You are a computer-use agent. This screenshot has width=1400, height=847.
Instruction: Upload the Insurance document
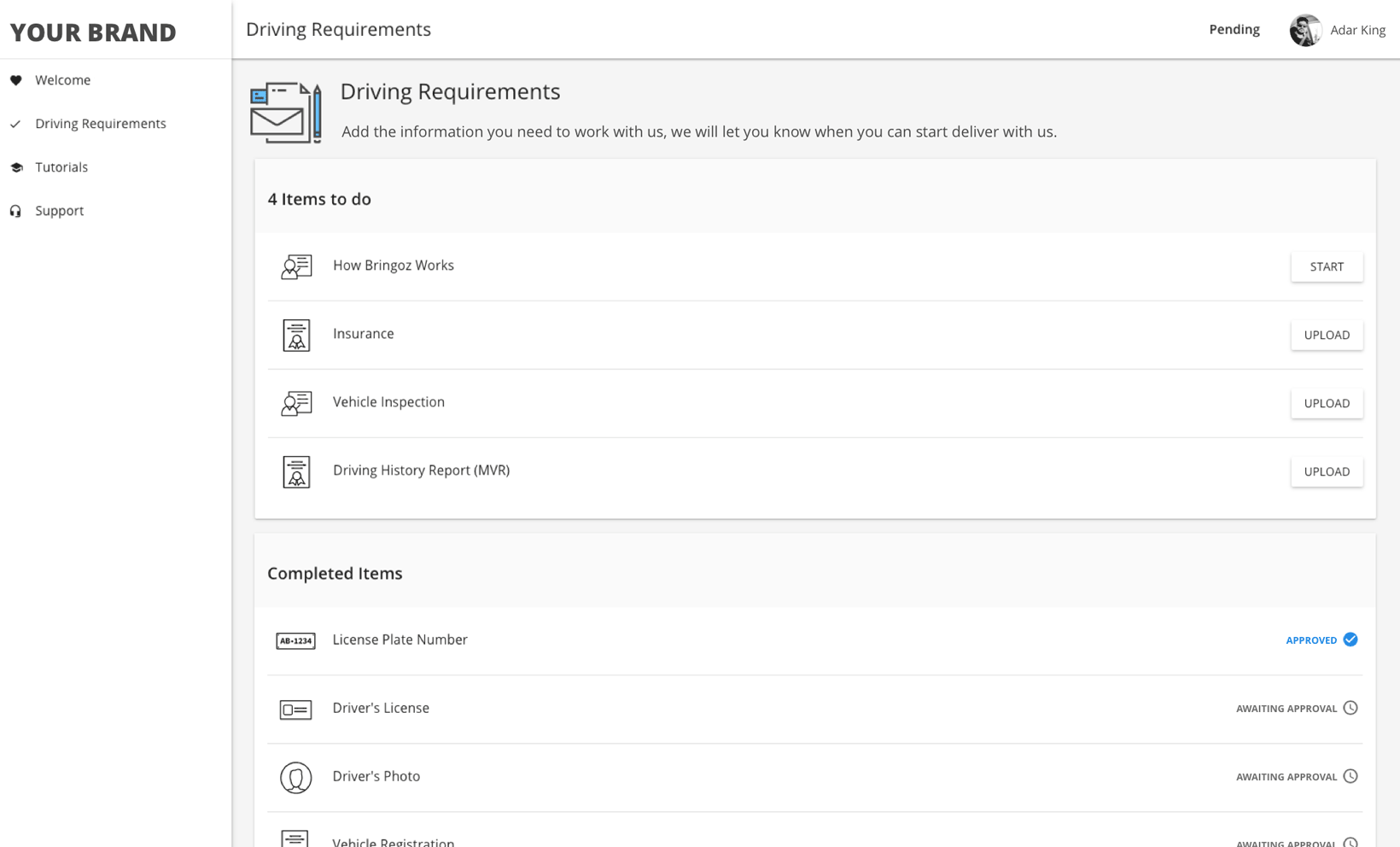point(1327,335)
